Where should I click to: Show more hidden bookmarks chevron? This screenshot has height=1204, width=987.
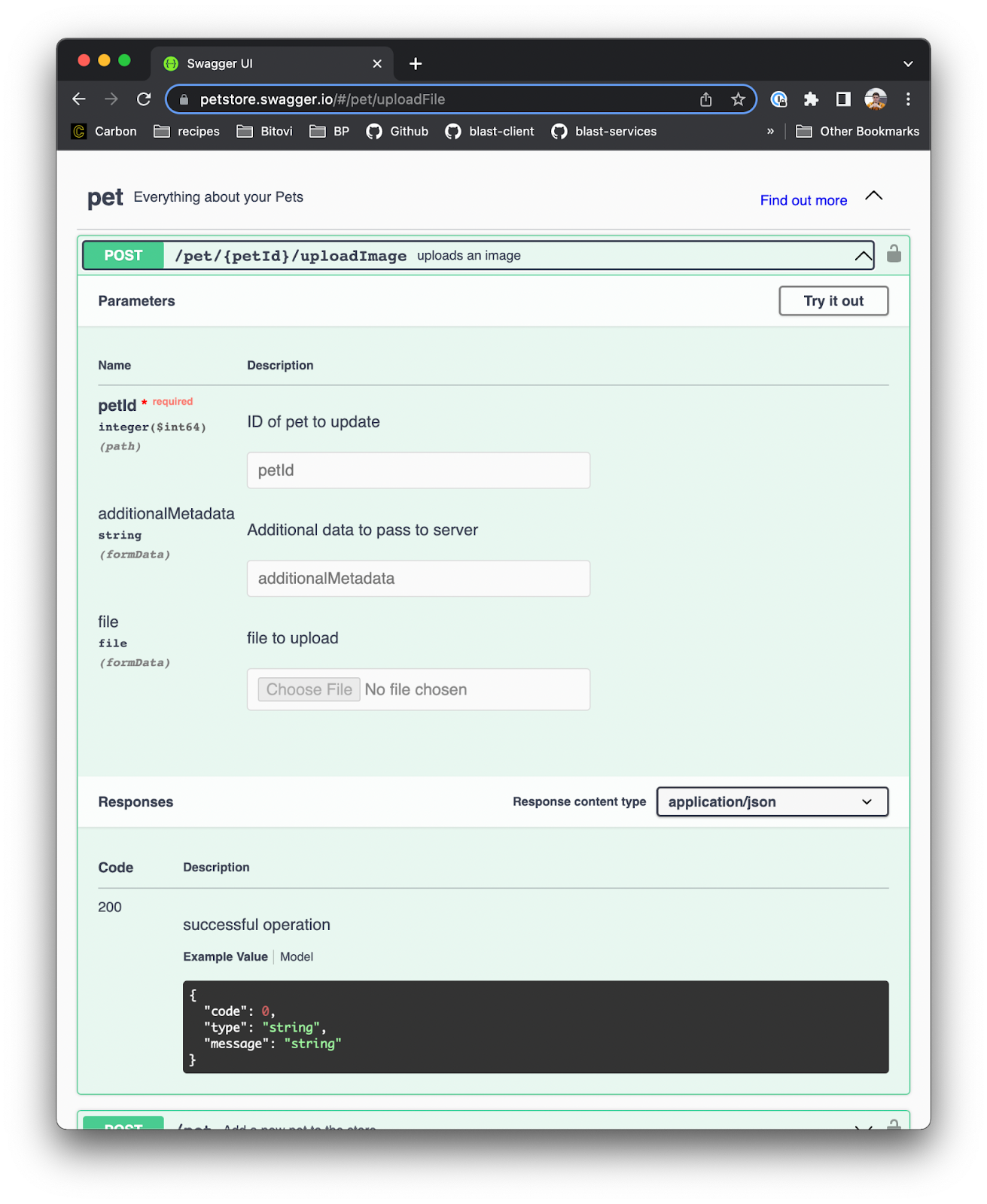tap(770, 132)
